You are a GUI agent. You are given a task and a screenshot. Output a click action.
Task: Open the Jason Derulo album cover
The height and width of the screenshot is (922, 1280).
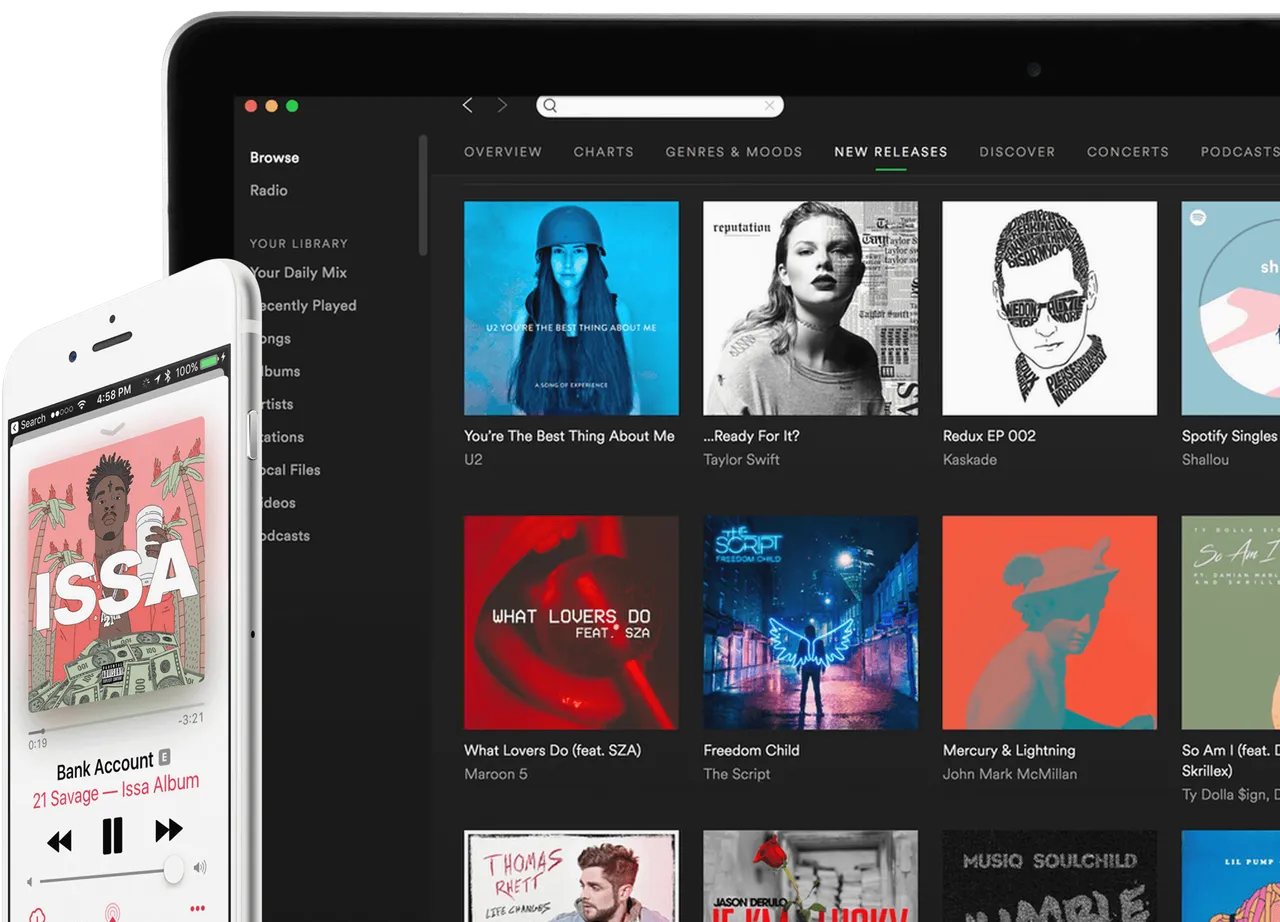click(x=810, y=876)
